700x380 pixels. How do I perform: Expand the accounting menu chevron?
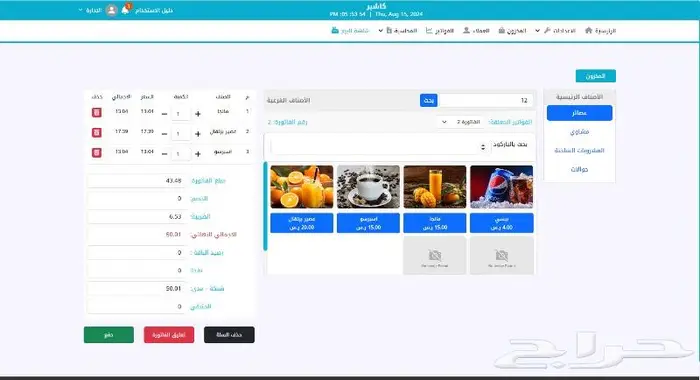pyautogui.click(x=380, y=31)
